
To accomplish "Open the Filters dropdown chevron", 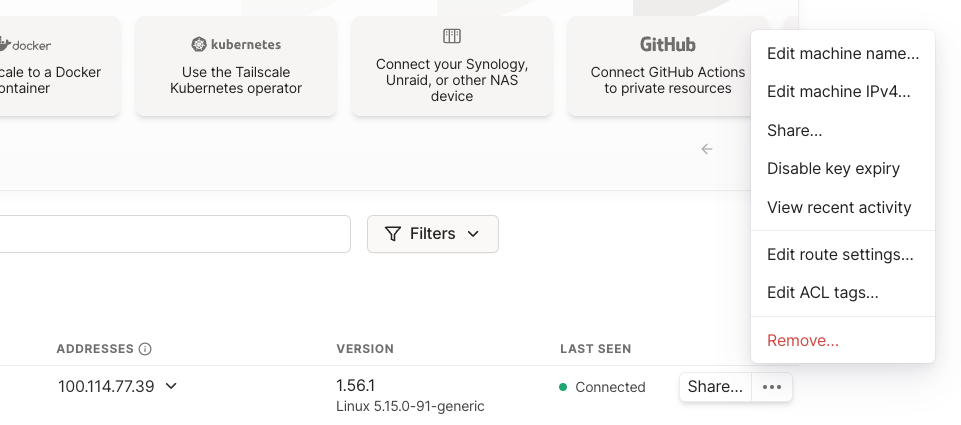I will 473,234.
